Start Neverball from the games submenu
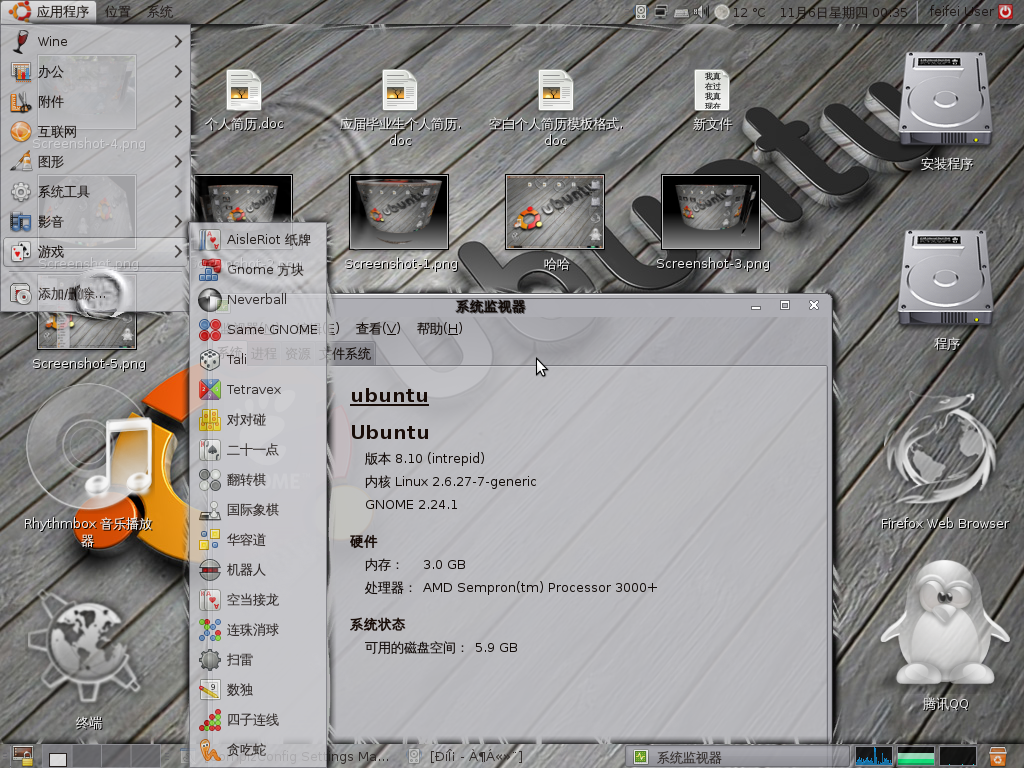Viewport: 1024px width, 768px height. pos(257,300)
